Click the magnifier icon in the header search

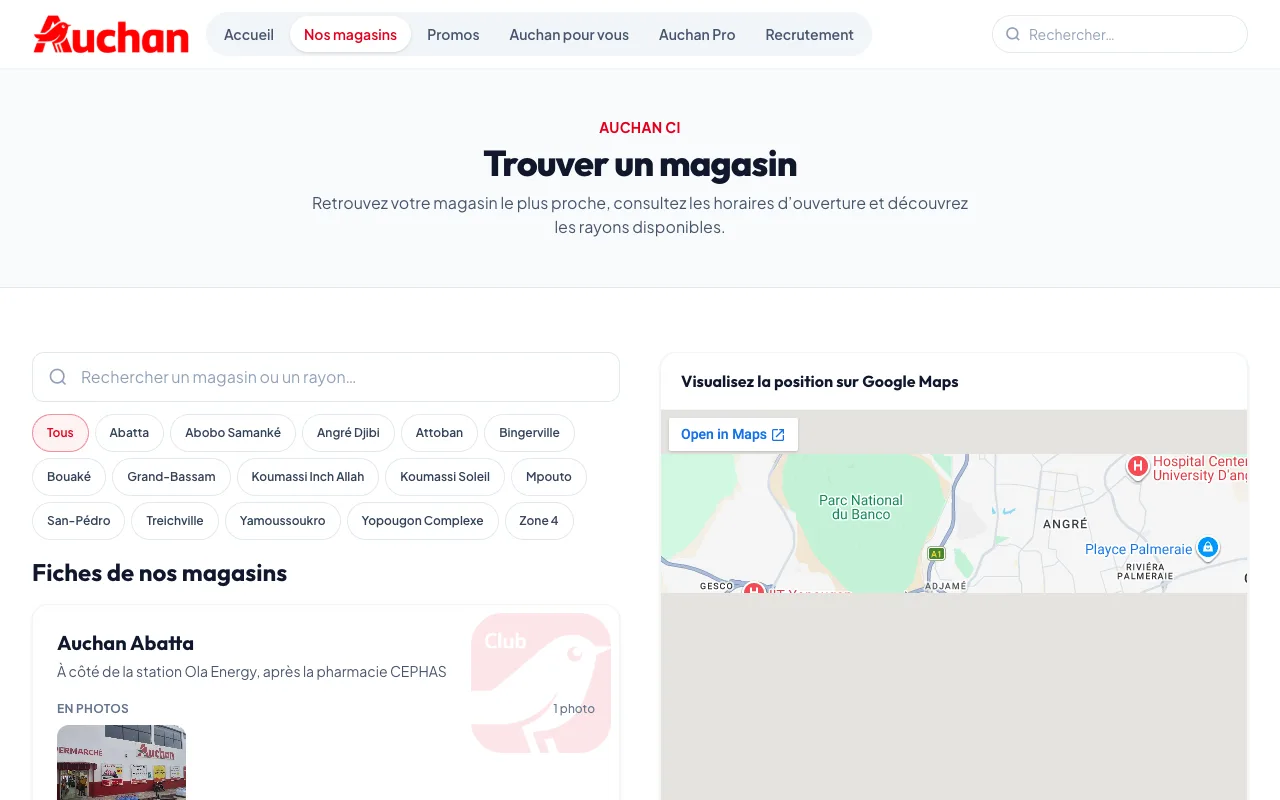point(1013,34)
